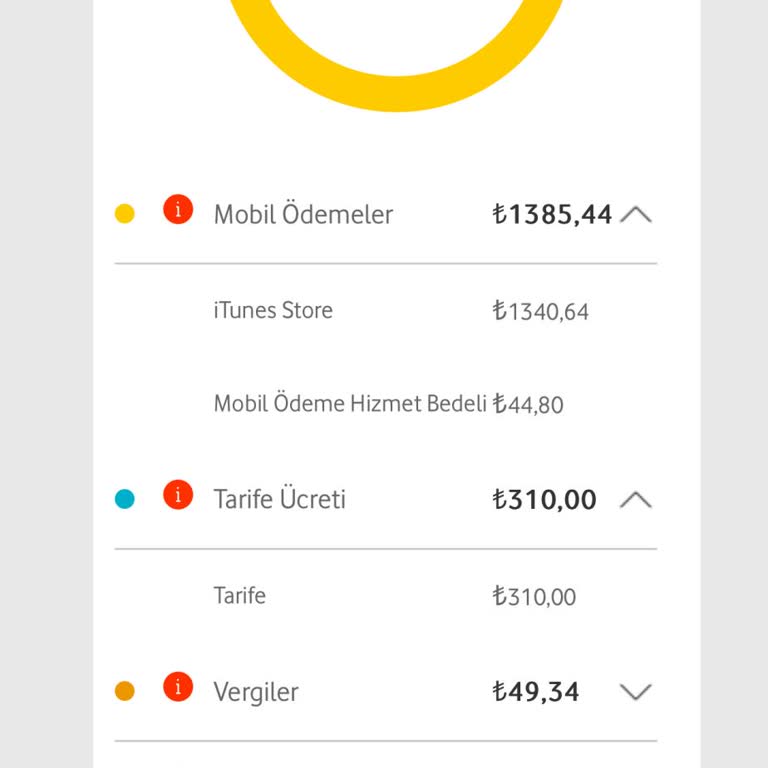This screenshot has width=768, height=768.
Task: Show info for Vergiler via red icon
Action: tap(178, 688)
